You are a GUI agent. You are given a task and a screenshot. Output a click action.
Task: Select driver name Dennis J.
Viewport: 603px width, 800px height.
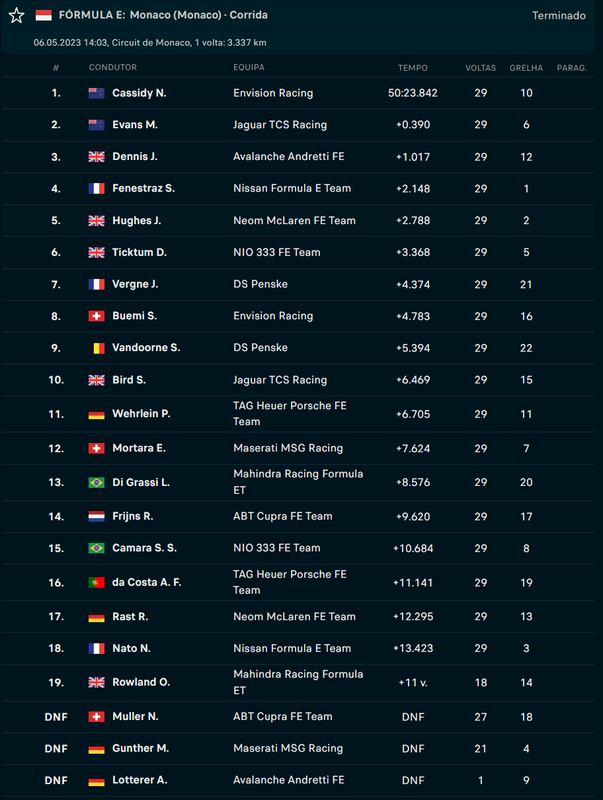pos(135,157)
